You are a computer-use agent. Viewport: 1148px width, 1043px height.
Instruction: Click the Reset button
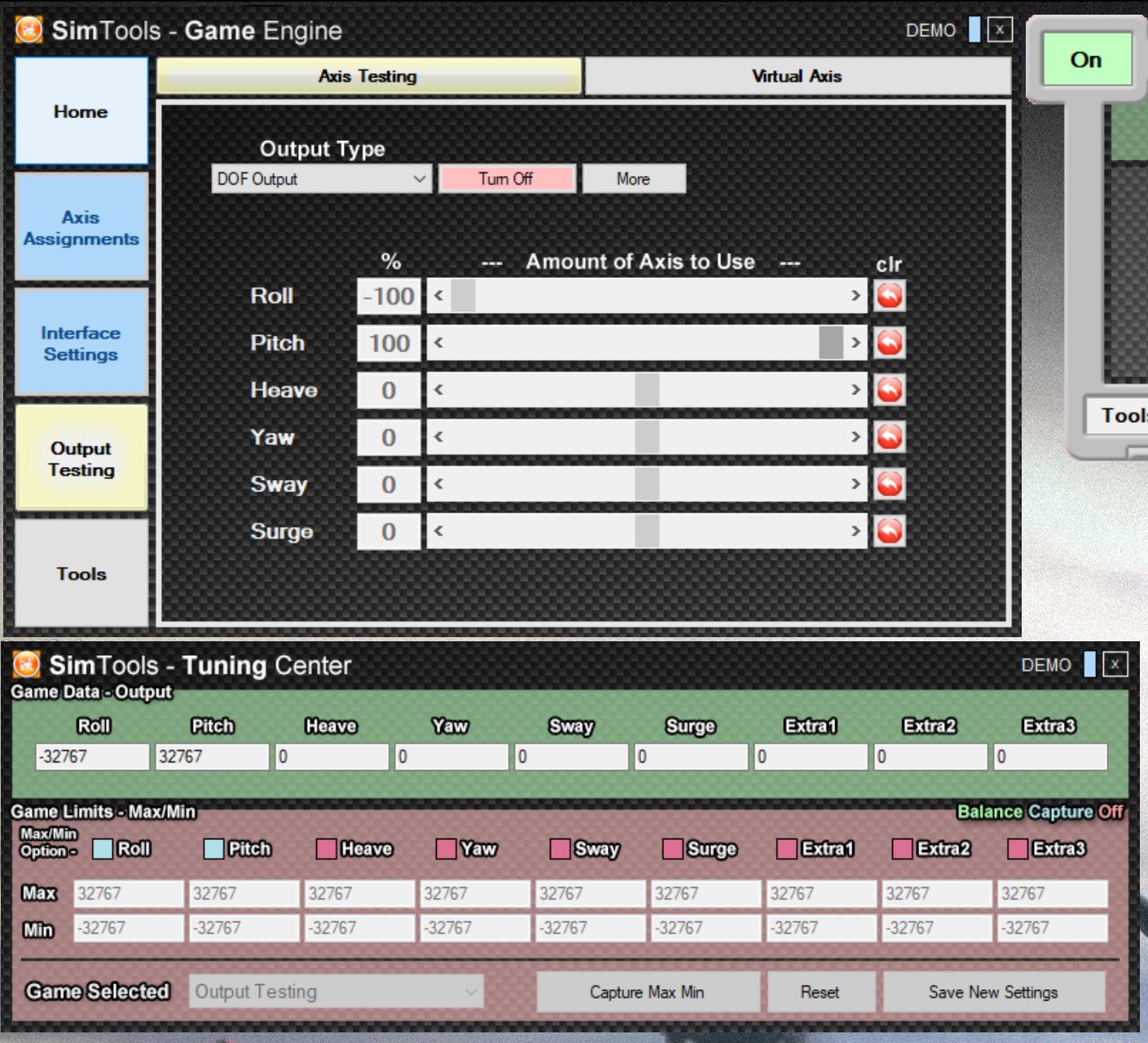(820, 992)
